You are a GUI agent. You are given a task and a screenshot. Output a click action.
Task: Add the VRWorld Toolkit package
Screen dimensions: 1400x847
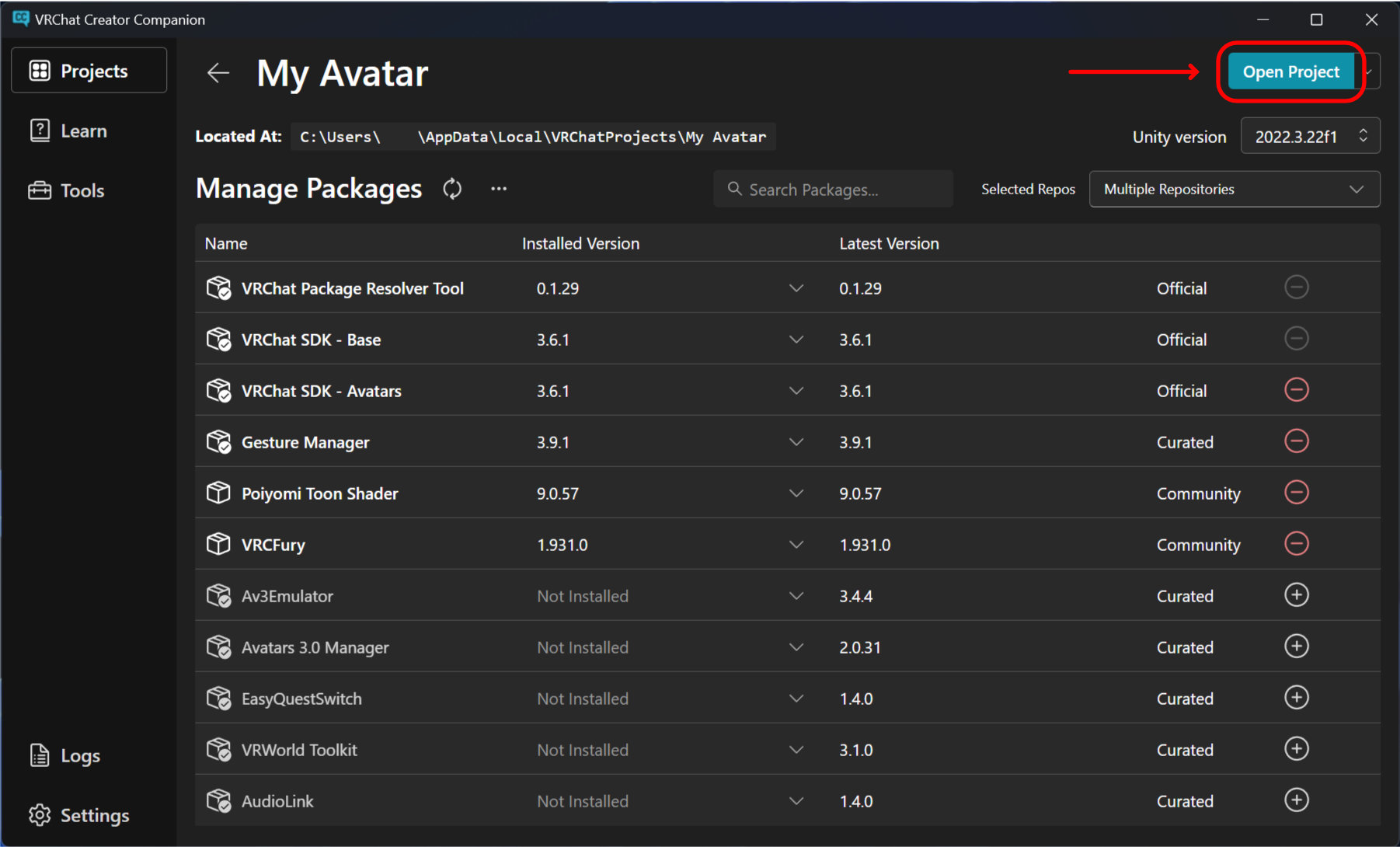click(1296, 749)
